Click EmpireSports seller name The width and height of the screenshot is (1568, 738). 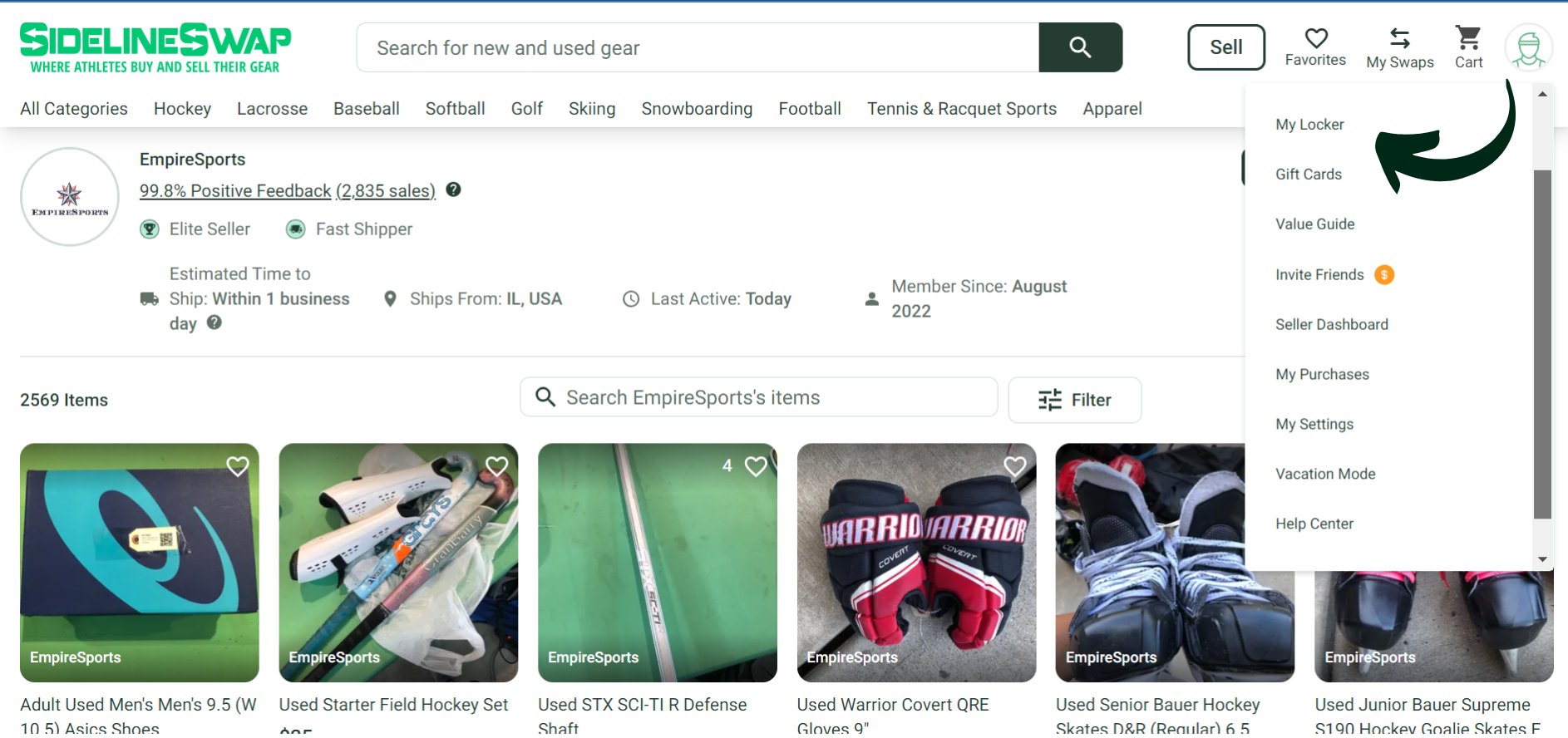click(192, 160)
